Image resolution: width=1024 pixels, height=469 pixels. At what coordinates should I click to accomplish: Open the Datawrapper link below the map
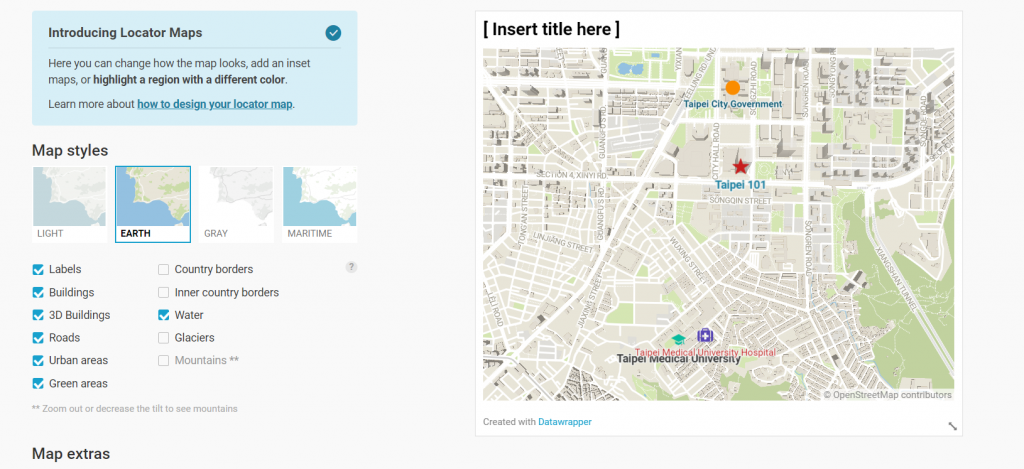[x=565, y=422]
